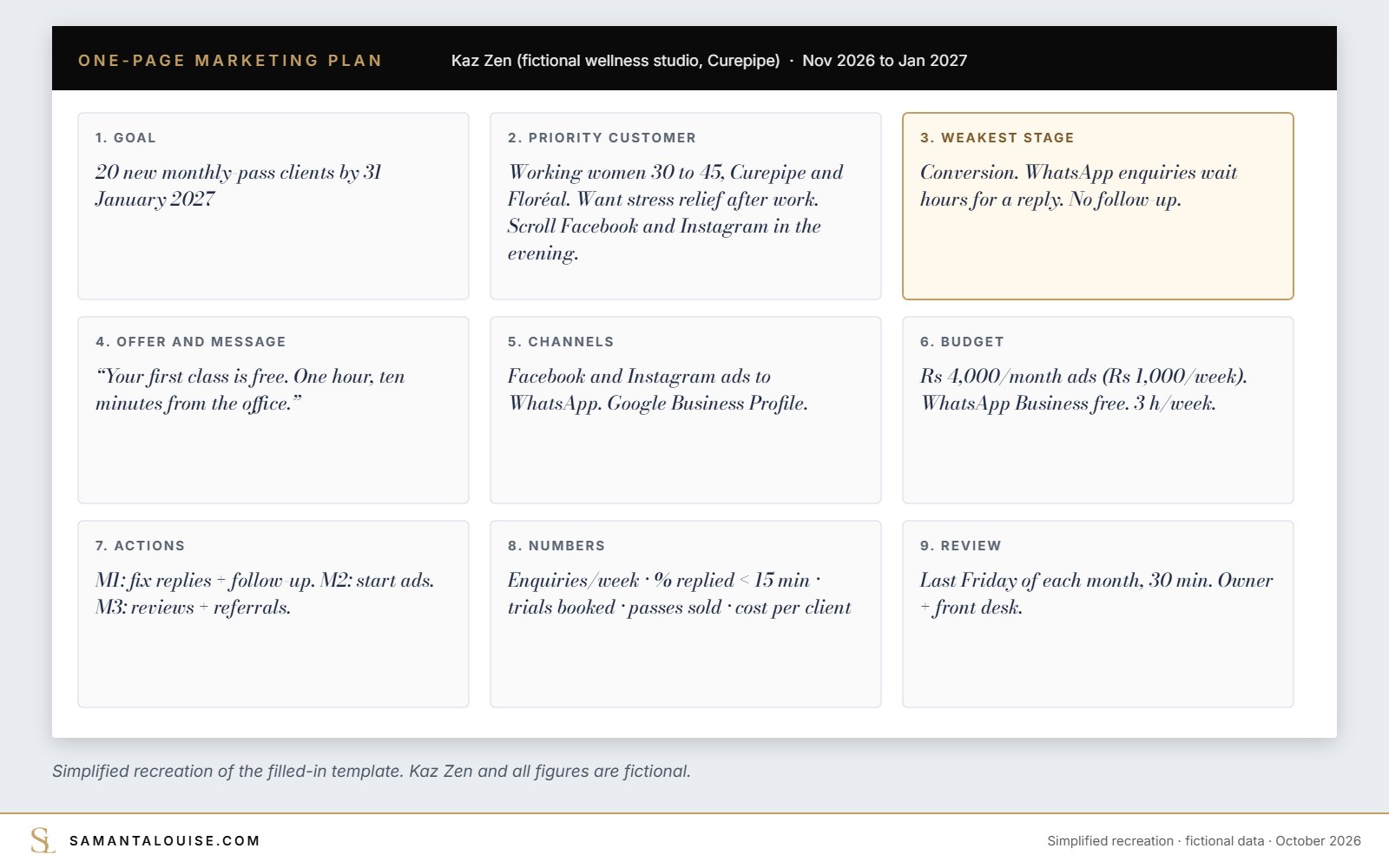Screen dimensions: 1389x868
Task: Click the SL monogram logo
Action: (x=43, y=840)
